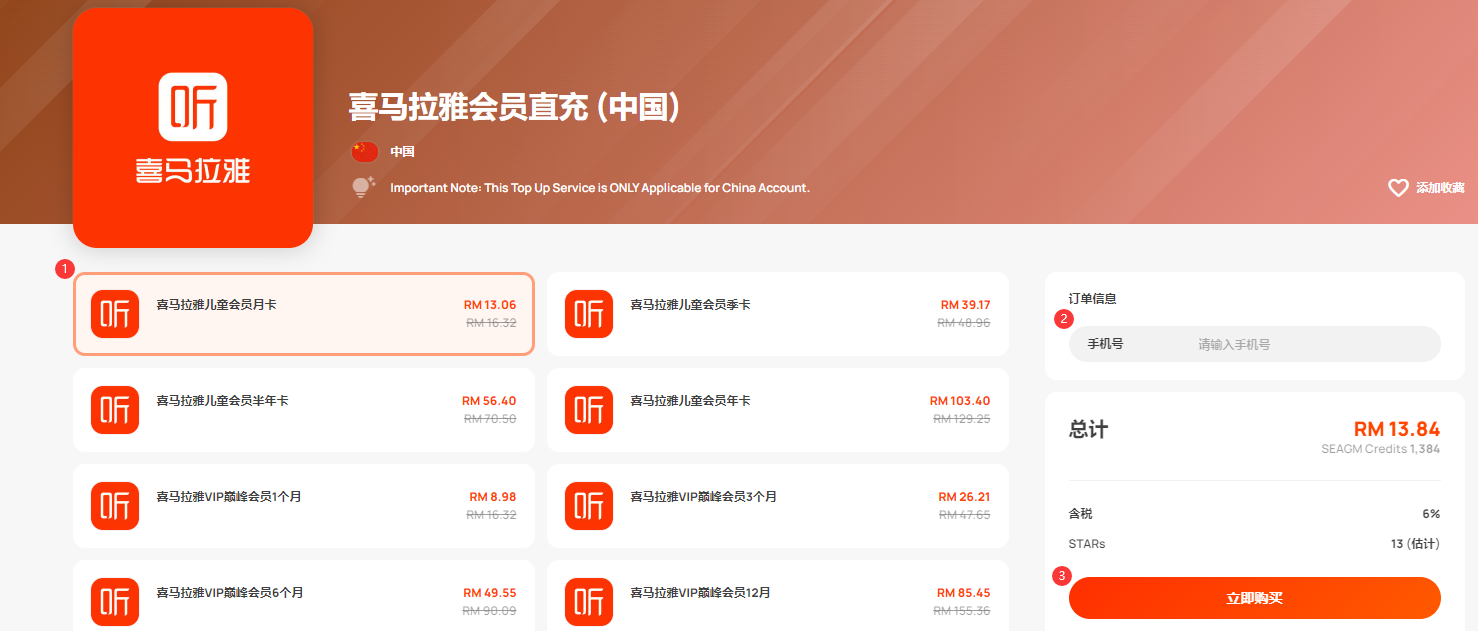The height and width of the screenshot is (631, 1478).
Task: Click the 中国 region label
Action: click(402, 152)
